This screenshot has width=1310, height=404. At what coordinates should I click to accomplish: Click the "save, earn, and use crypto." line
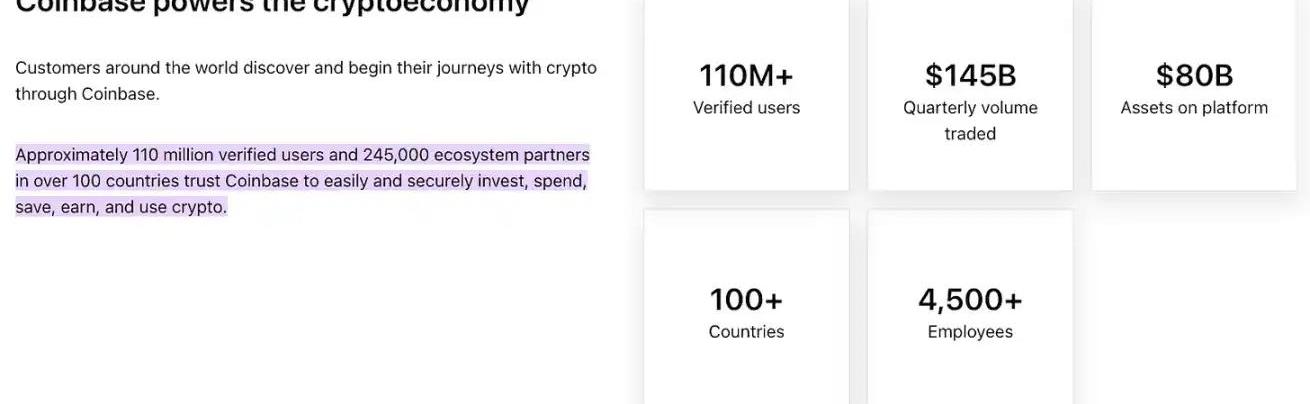point(121,207)
